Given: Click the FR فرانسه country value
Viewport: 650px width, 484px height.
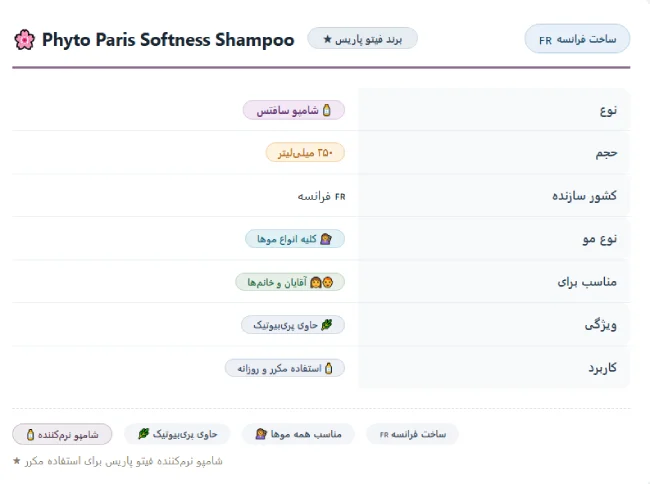Looking at the screenshot, I should [x=321, y=196].
